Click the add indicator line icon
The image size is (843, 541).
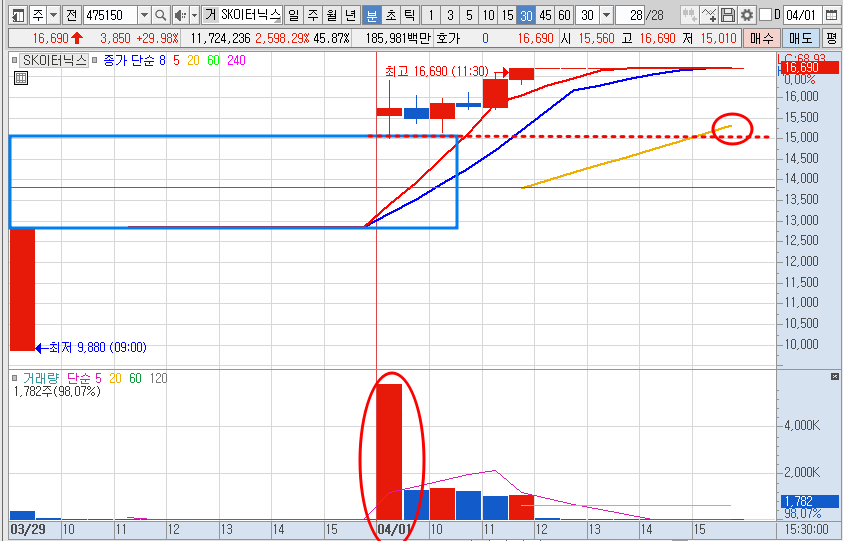pos(709,15)
